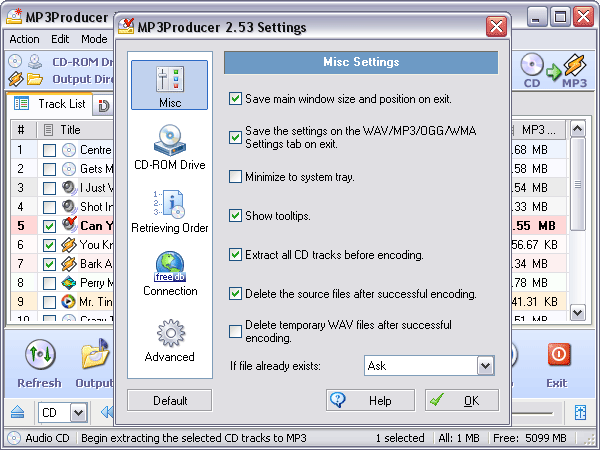Click the track list vertical scrollbar thumb
The image size is (600, 450).
click(x=577, y=184)
